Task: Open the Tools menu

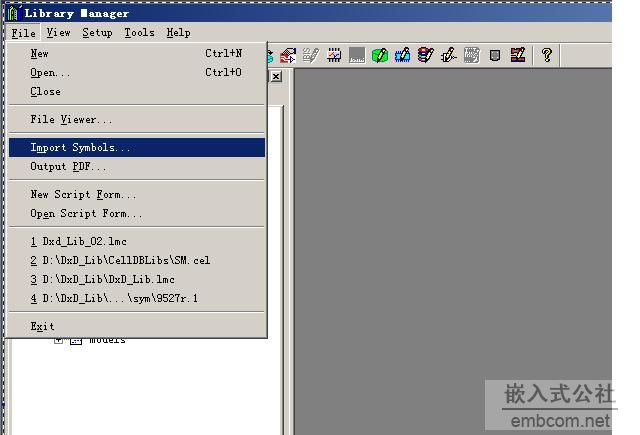Action: pyautogui.click(x=139, y=33)
